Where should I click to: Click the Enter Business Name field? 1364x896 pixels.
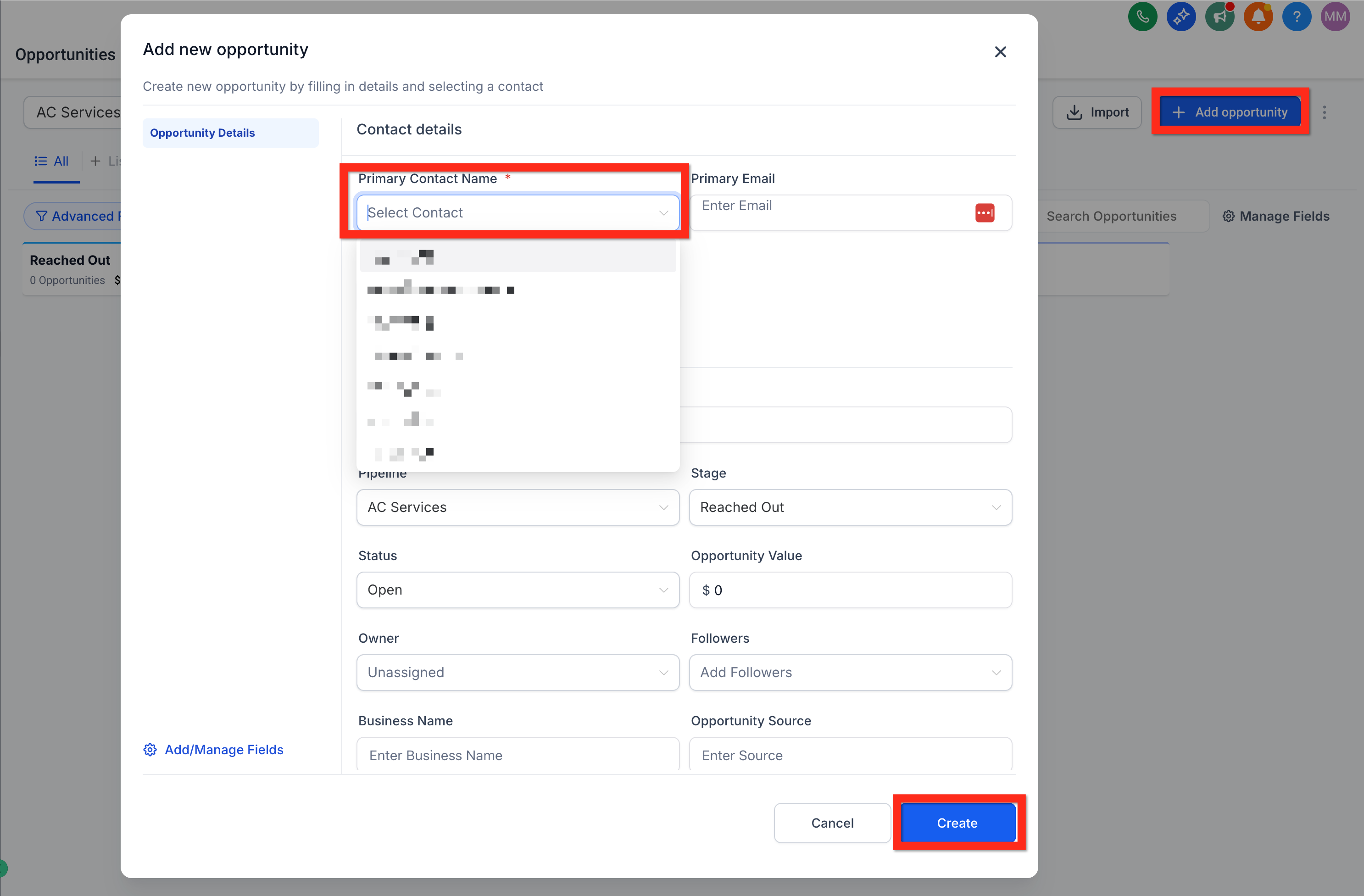(517, 755)
